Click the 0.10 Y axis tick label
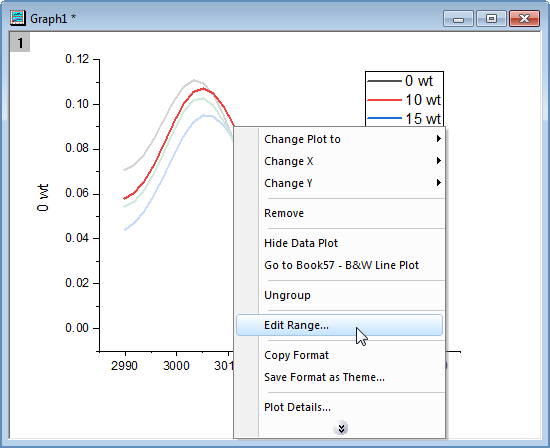The height and width of the screenshot is (448, 550). [x=77, y=104]
